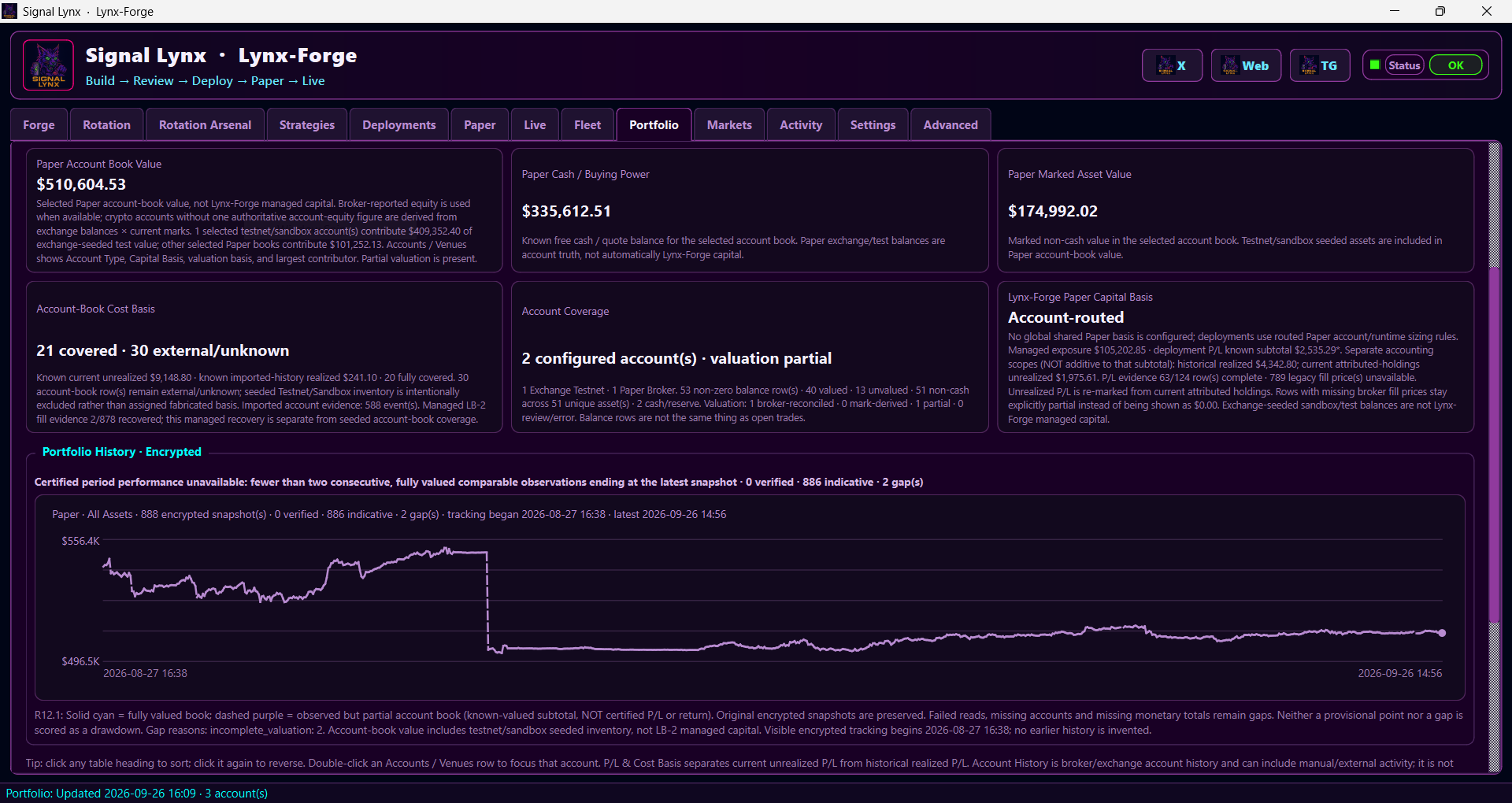The image size is (1512, 803).
Task: Click the latest data point on chart
Action: 1442,633
